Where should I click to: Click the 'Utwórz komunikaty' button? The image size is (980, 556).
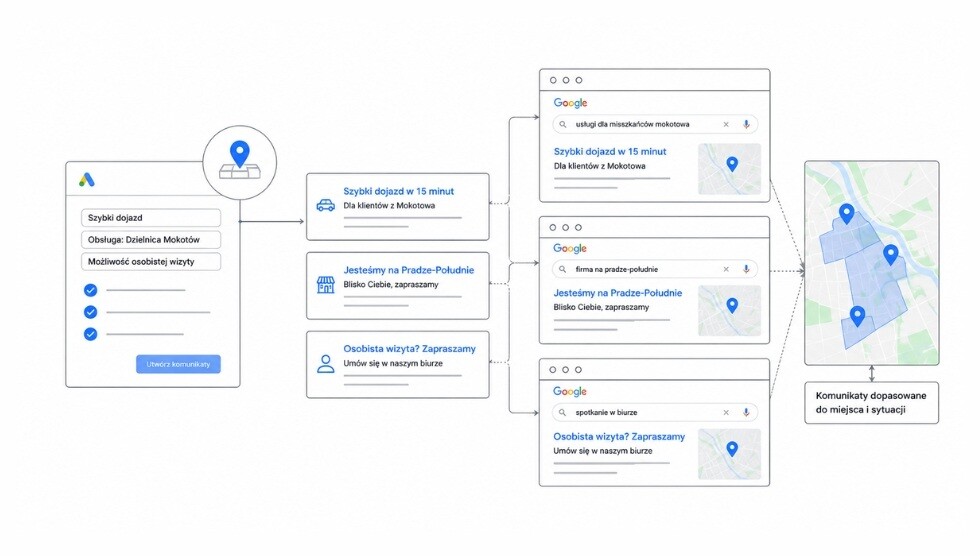click(178, 364)
